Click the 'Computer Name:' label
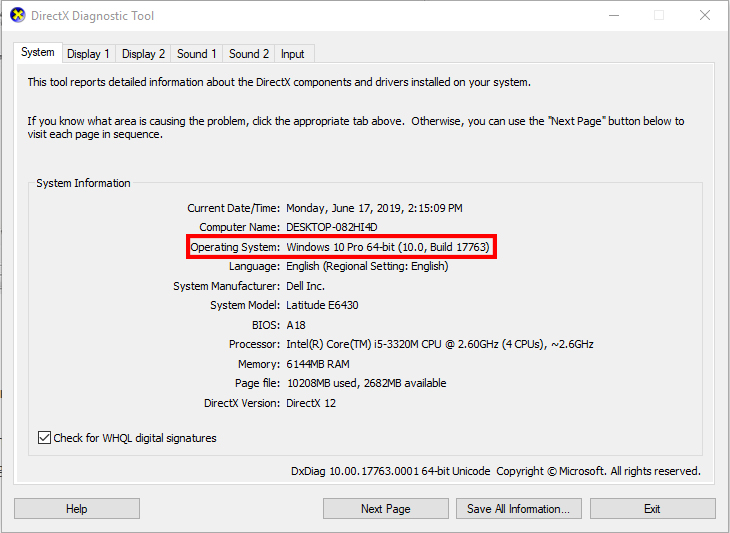Viewport: 730px width, 533px height. click(240, 227)
